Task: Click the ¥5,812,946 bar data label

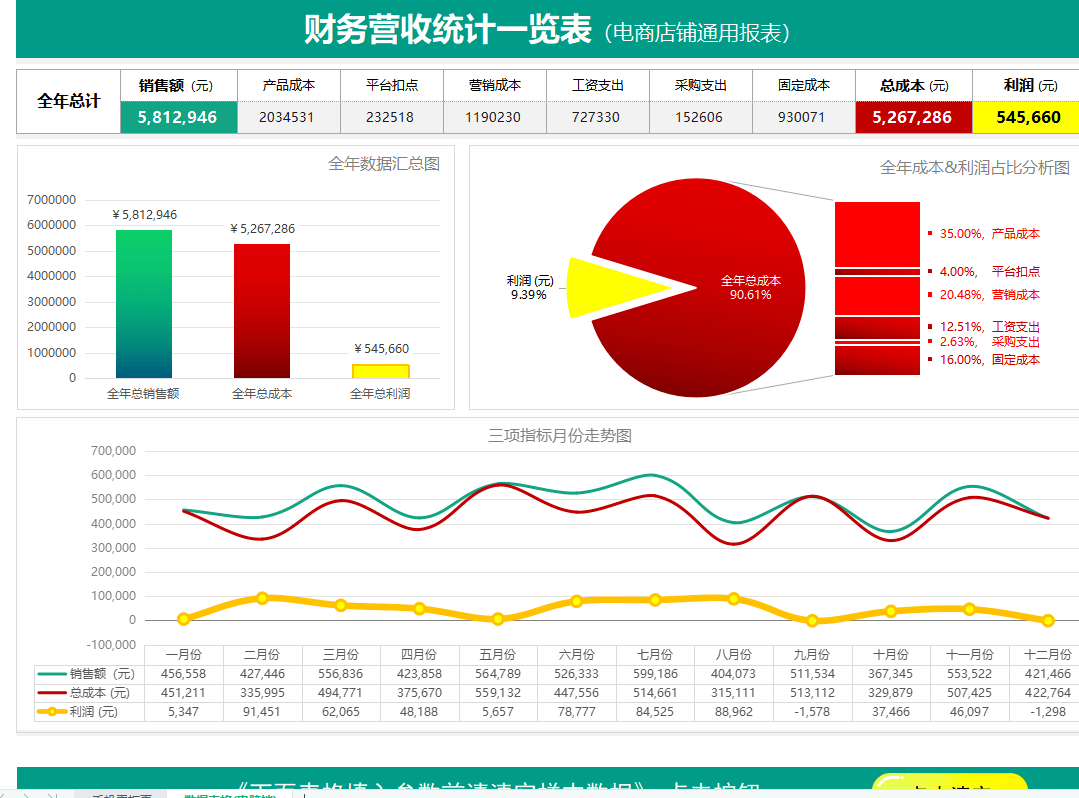Action: point(145,215)
